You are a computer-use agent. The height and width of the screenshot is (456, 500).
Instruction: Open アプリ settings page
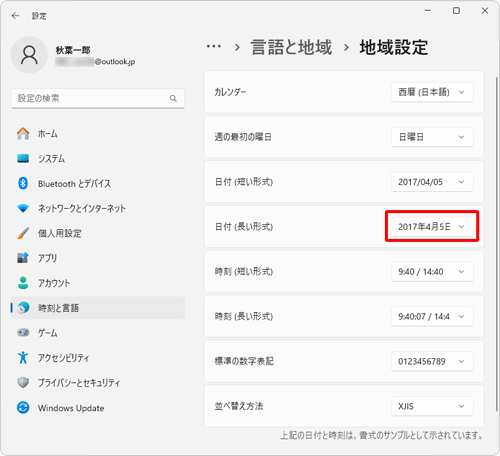click(98, 258)
